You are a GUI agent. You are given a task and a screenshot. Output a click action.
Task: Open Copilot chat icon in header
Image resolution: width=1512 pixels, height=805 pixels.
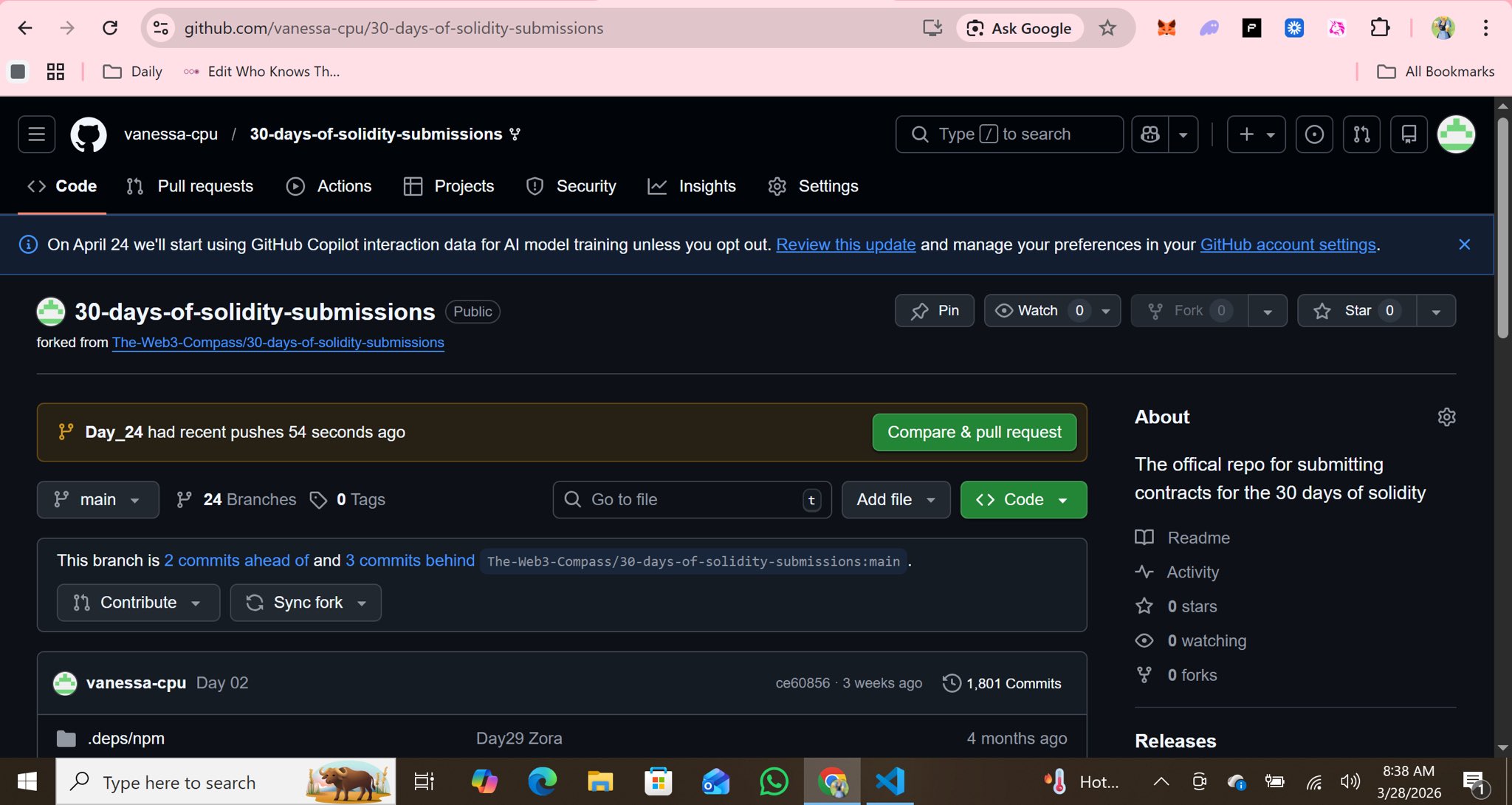[x=1150, y=134]
